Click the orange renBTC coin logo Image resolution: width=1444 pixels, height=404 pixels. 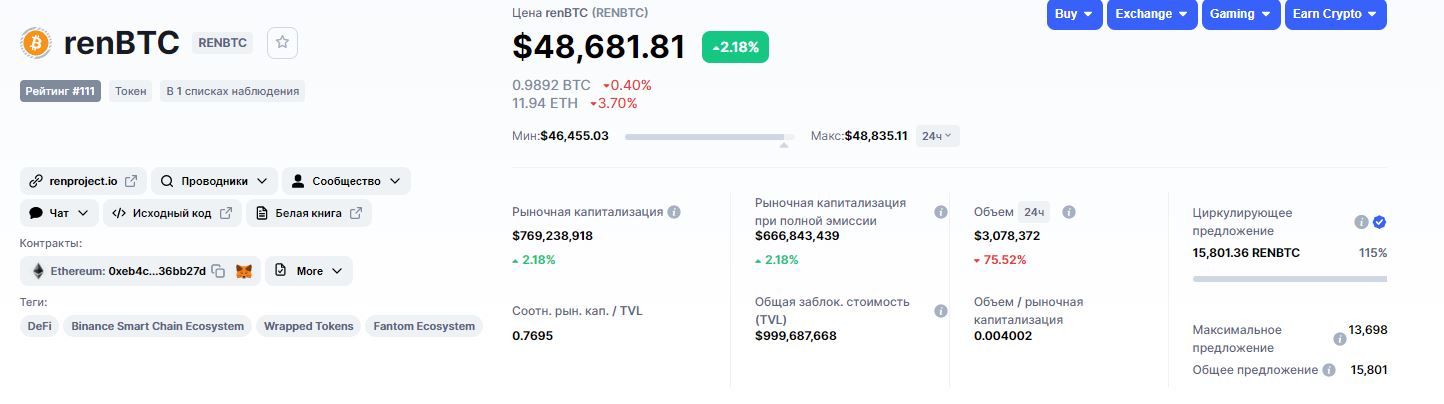tap(36, 43)
